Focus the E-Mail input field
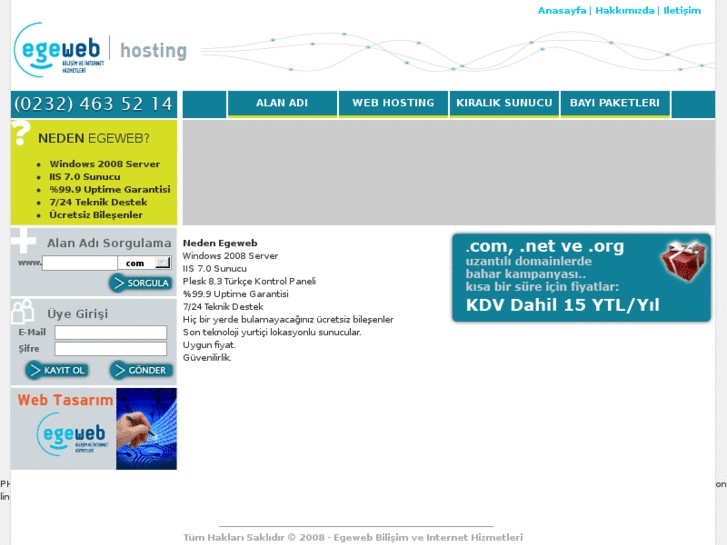This screenshot has height=545, width=727. coord(110,333)
